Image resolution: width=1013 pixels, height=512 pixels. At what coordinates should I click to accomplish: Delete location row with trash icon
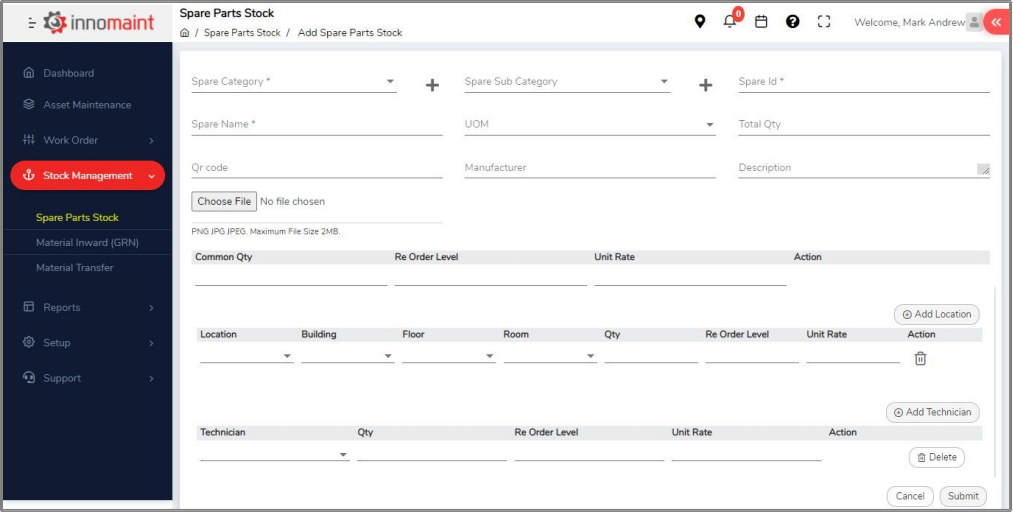tap(920, 358)
